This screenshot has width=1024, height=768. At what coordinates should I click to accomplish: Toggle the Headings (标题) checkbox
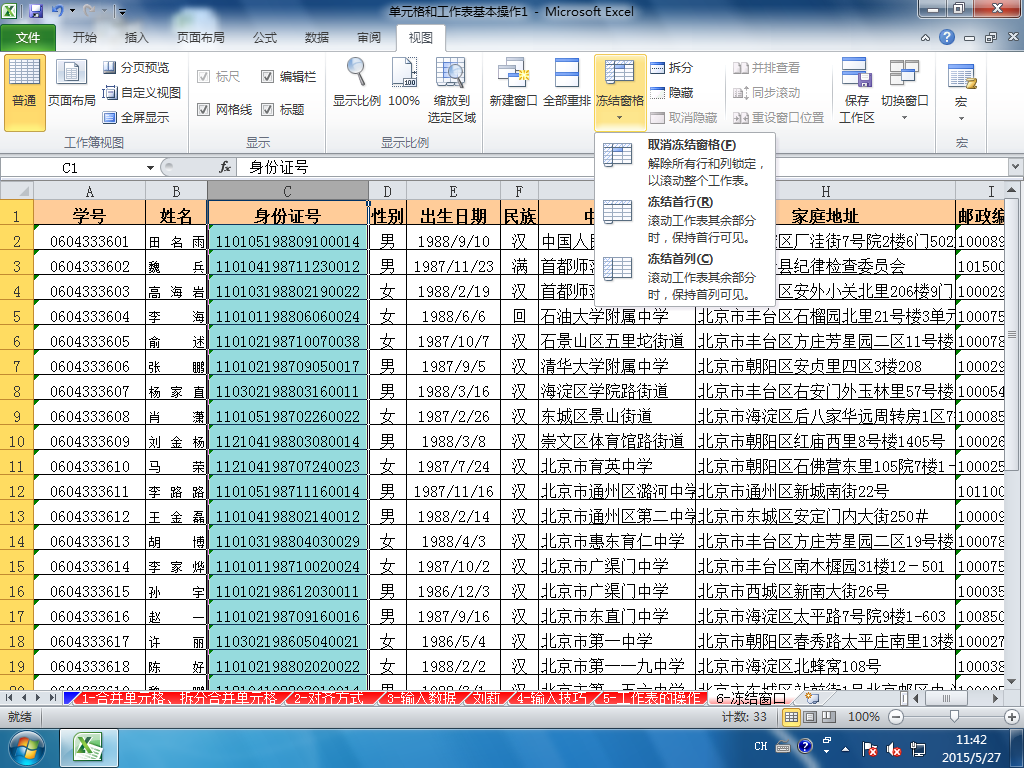(x=267, y=110)
